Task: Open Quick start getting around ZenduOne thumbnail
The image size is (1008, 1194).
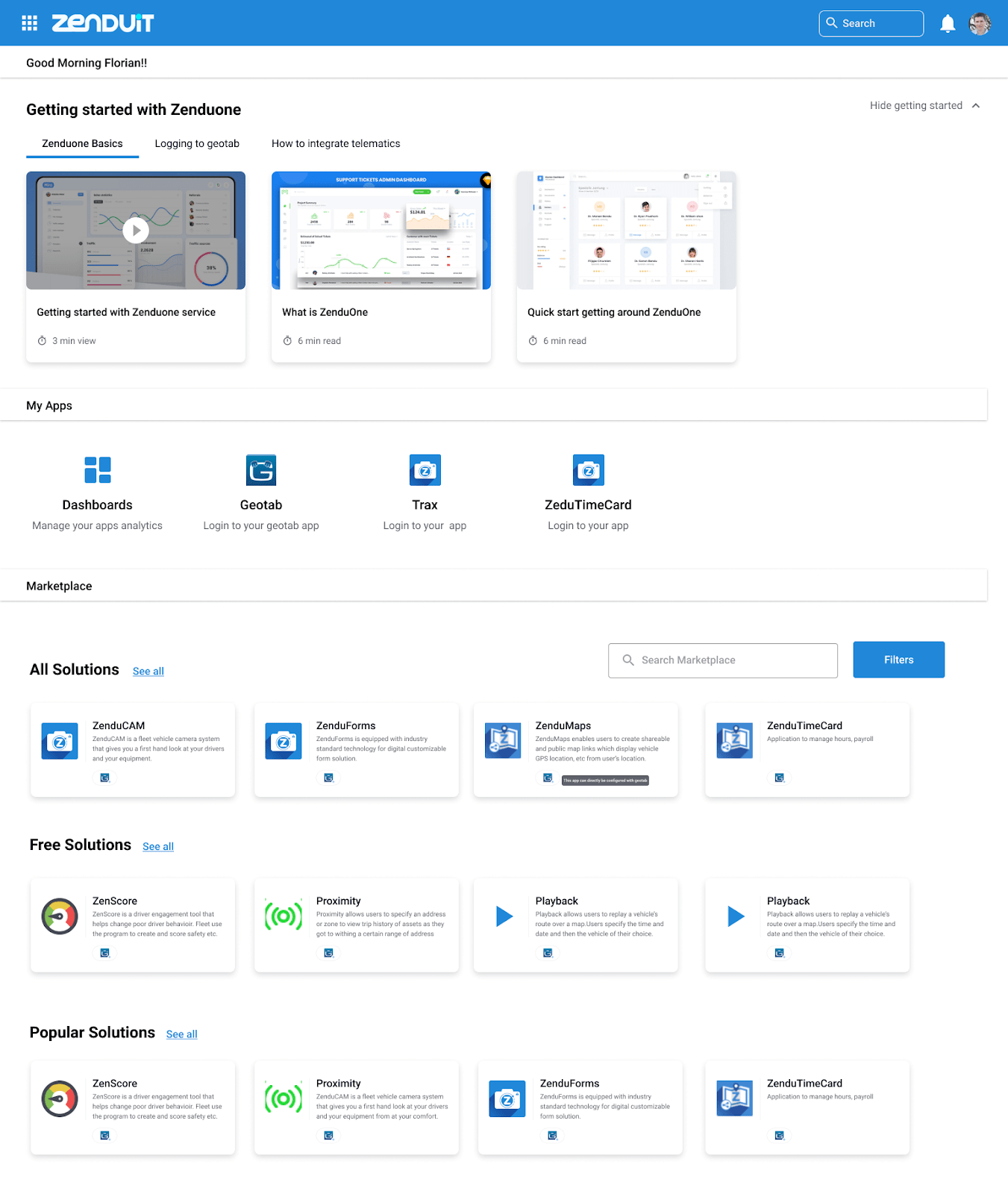Action: [x=627, y=231]
